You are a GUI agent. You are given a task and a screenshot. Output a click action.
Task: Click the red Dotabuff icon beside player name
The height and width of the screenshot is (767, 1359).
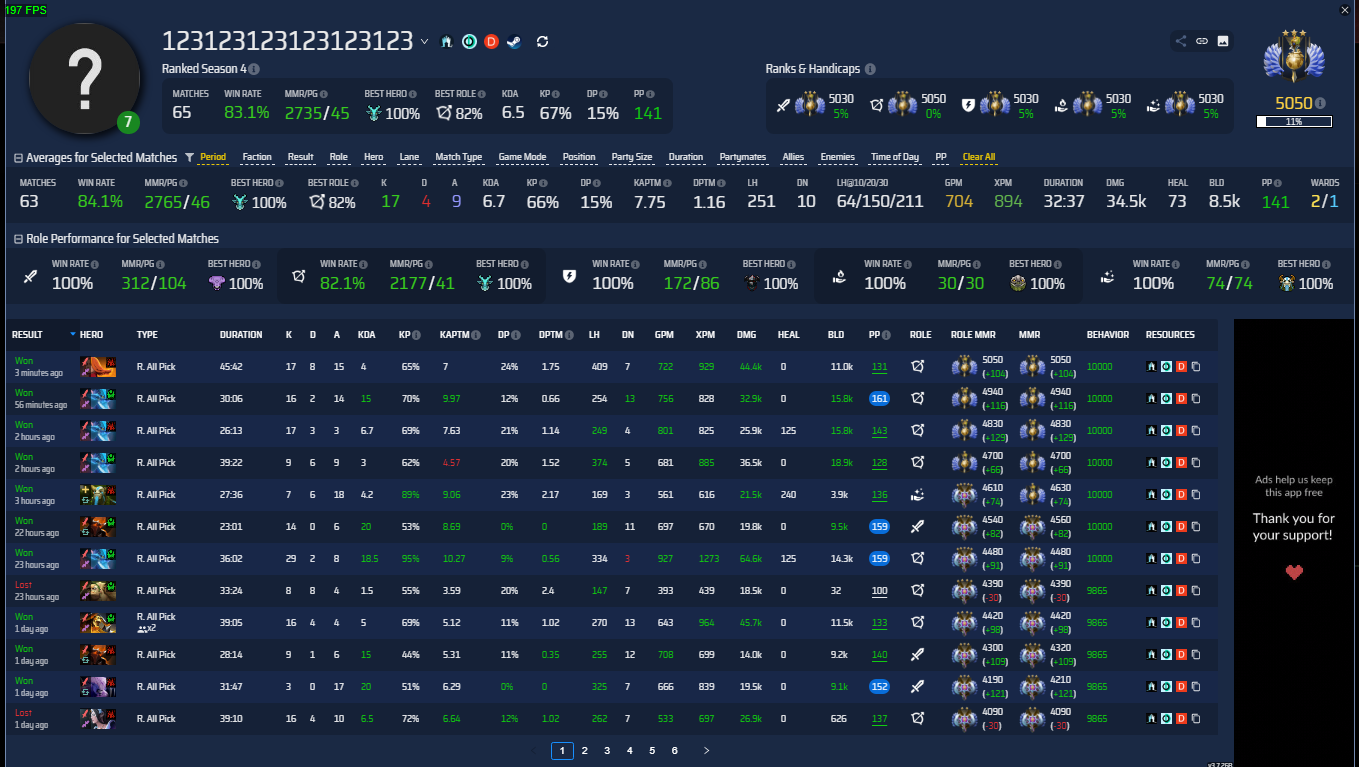point(491,42)
